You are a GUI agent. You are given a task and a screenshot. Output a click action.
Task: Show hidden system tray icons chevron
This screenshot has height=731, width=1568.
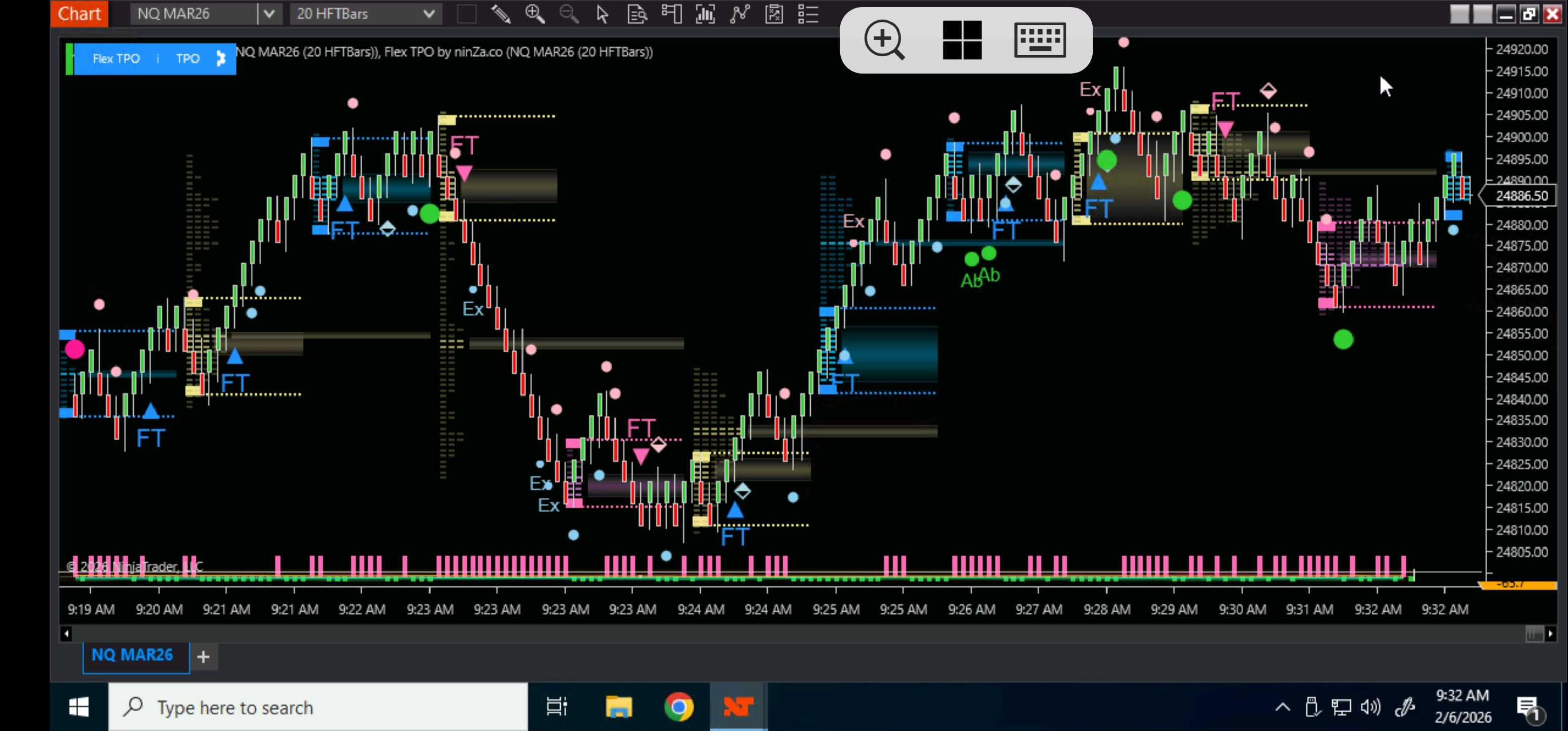(x=1282, y=707)
